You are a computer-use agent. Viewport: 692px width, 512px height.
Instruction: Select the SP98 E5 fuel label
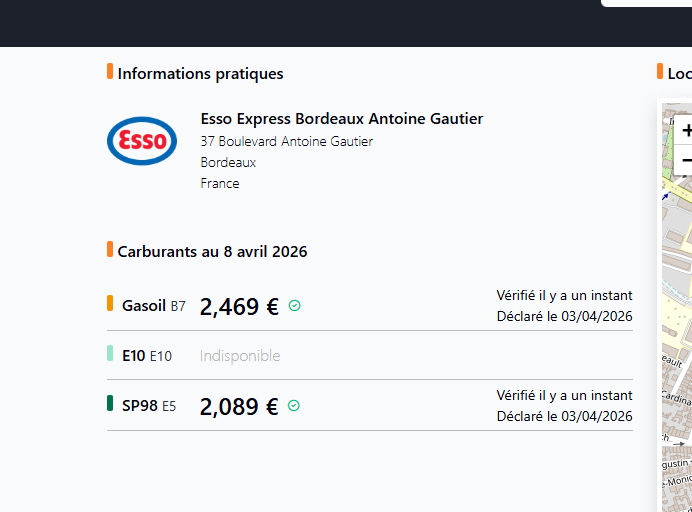149,406
